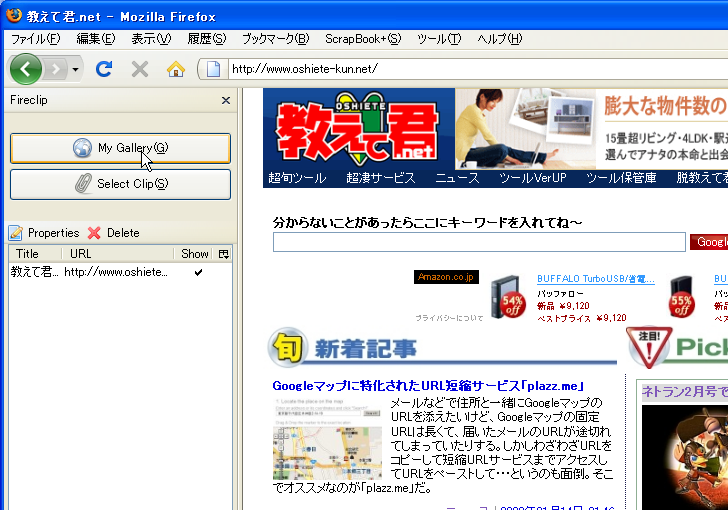Open the 履歴(S) menu
The height and width of the screenshot is (510, 728).
[x=207, y=39]
